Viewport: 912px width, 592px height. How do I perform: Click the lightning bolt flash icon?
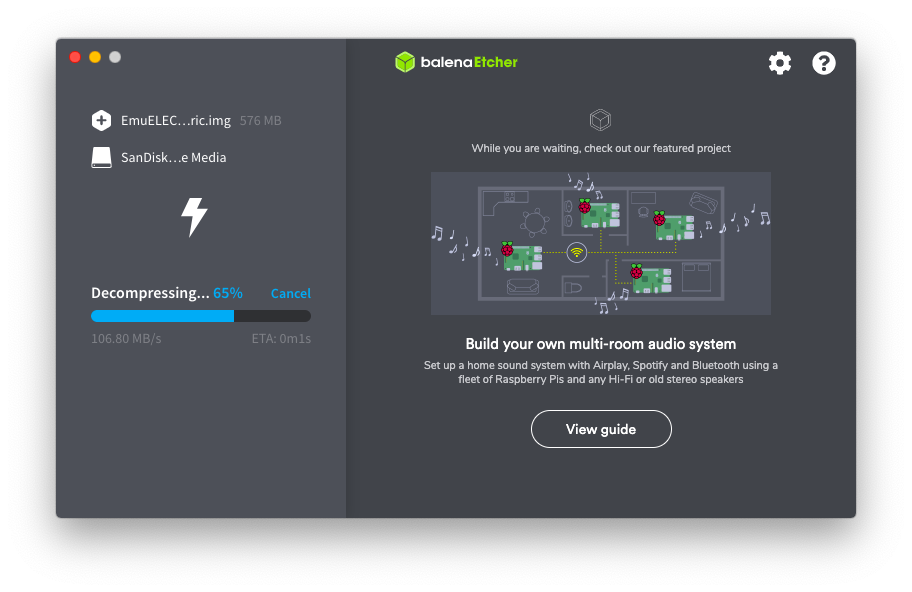pyautogui.click(x=194, y=217)
